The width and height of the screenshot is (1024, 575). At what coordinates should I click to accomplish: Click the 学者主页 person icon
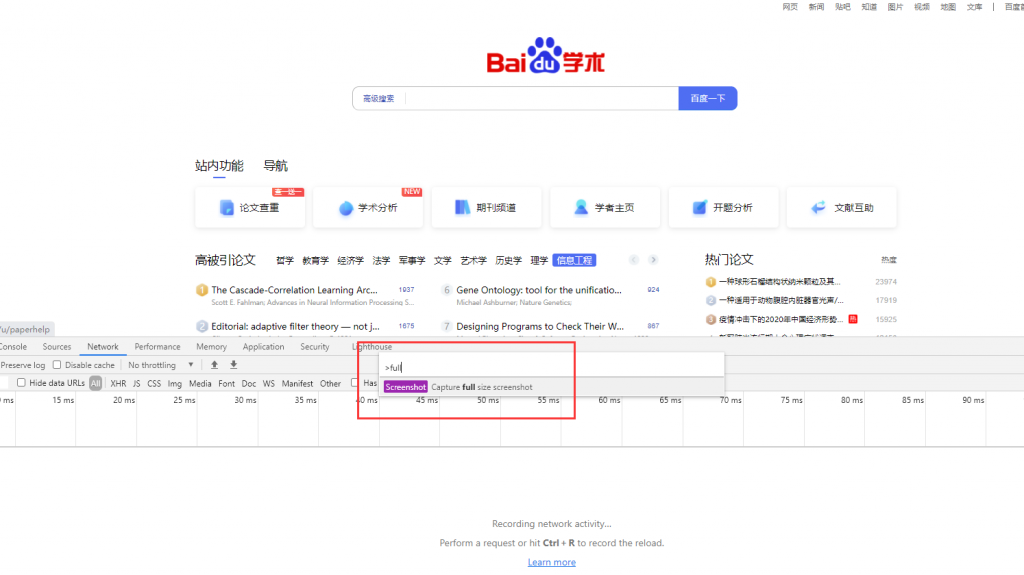point(581,208)
